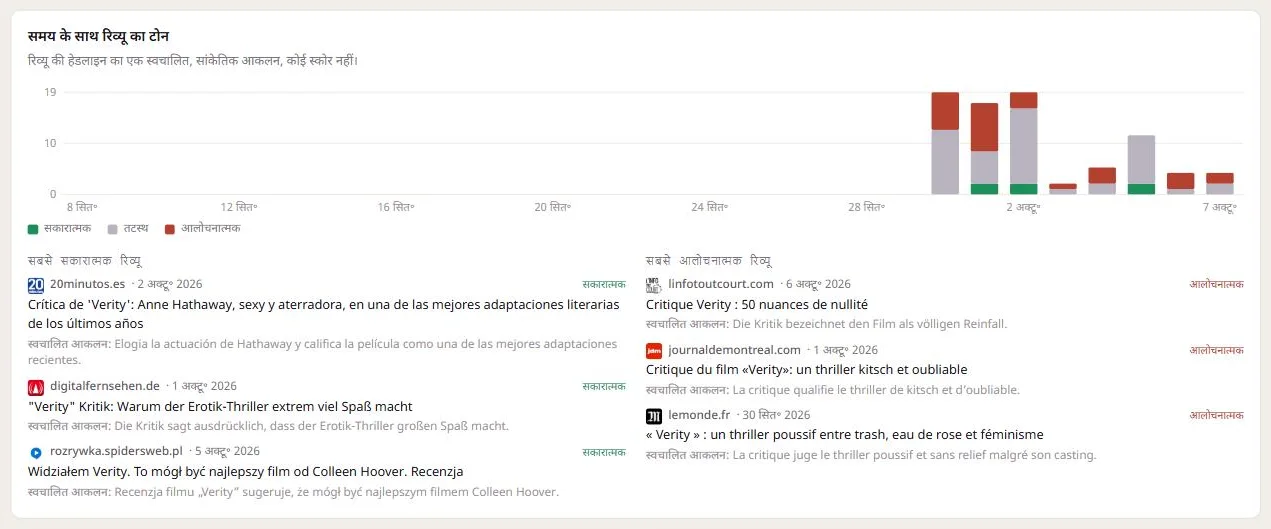Click the सकारात्मक tag on spidersweb row
The image size is (1271, 529).
click(604, 452)
